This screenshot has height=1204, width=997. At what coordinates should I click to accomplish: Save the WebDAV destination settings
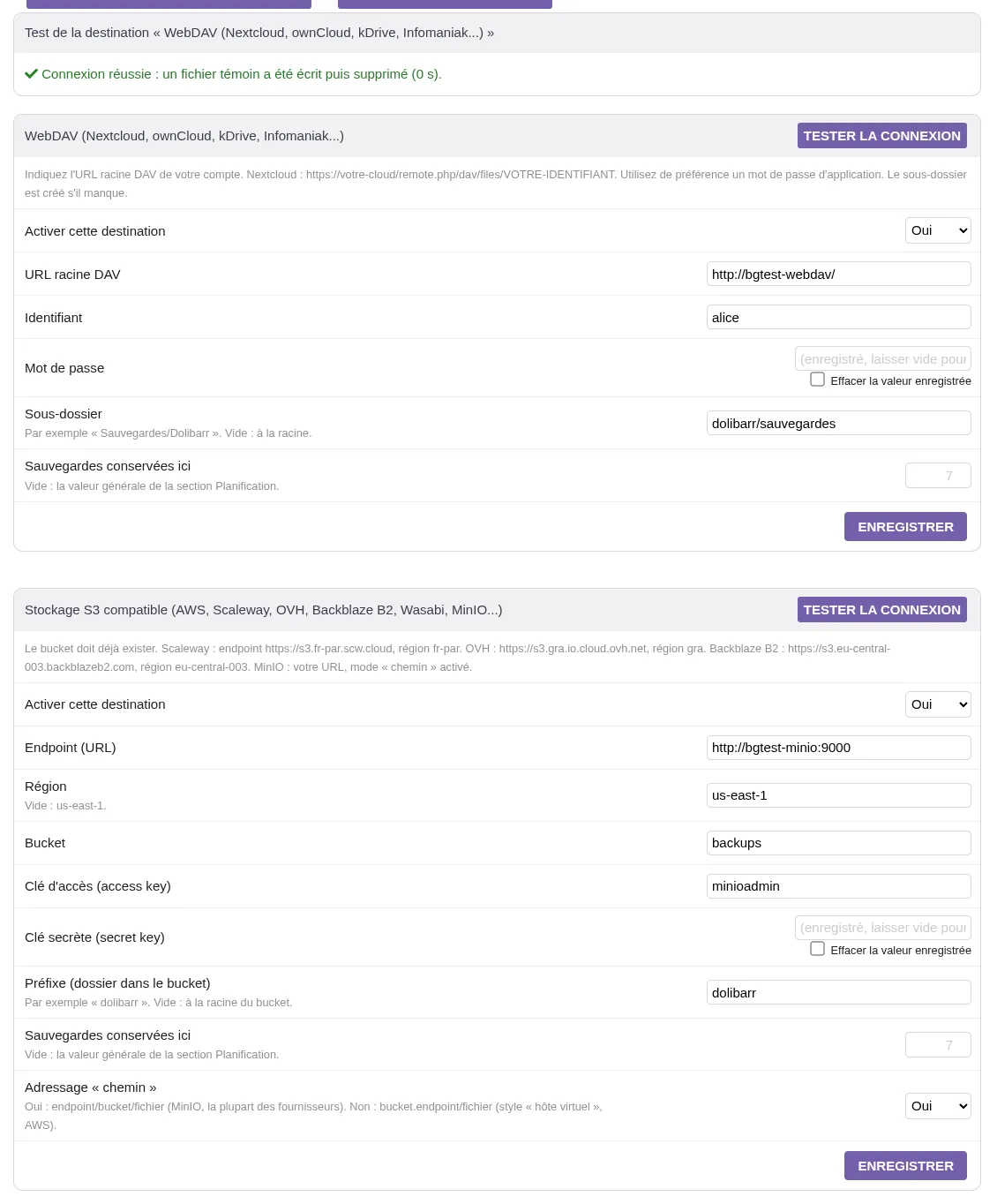pos(905,527)
